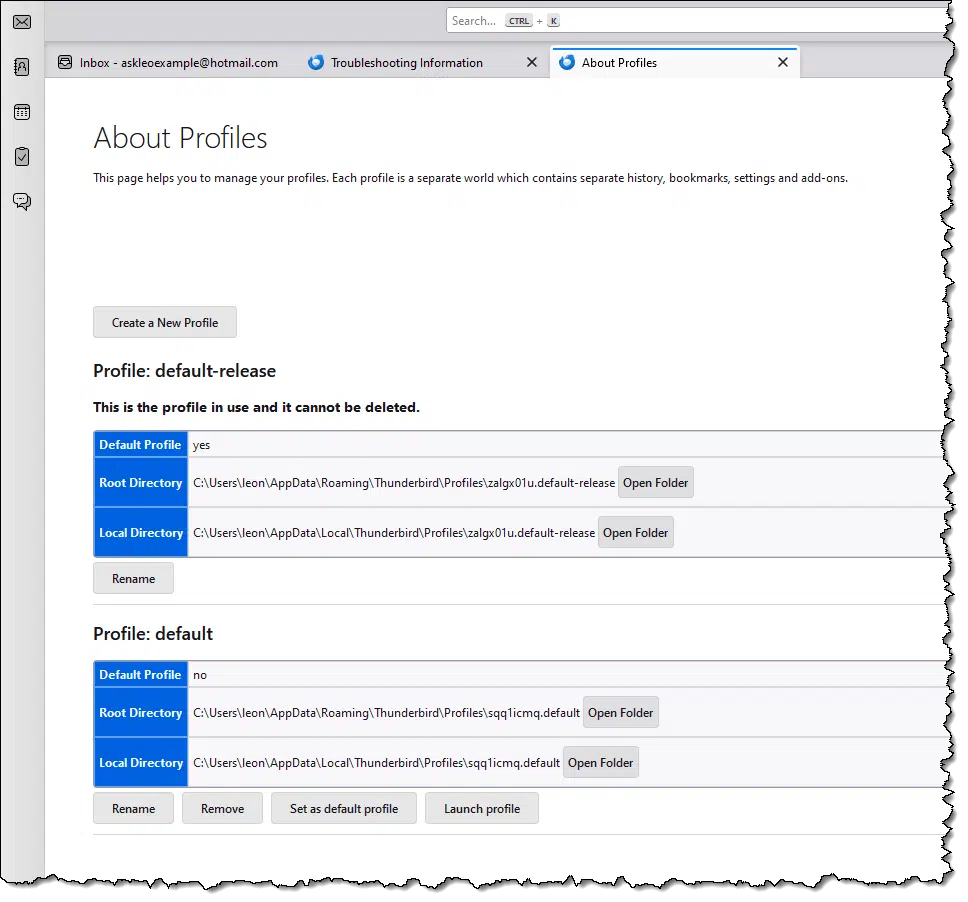This screenshot has width=968, height=902.
Task: Click the Thunderbird icon on Troubleshooting tab
Action: coord(315,62)
